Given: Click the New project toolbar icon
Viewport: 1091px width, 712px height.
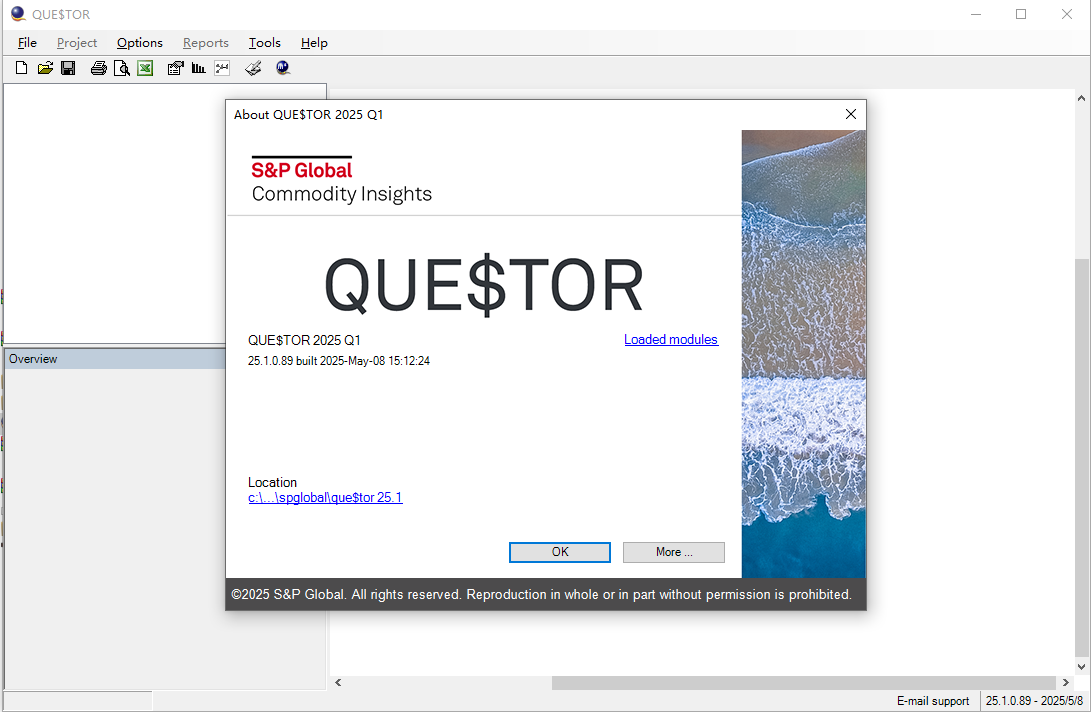Looking at the screenshot, I should 21,68.
